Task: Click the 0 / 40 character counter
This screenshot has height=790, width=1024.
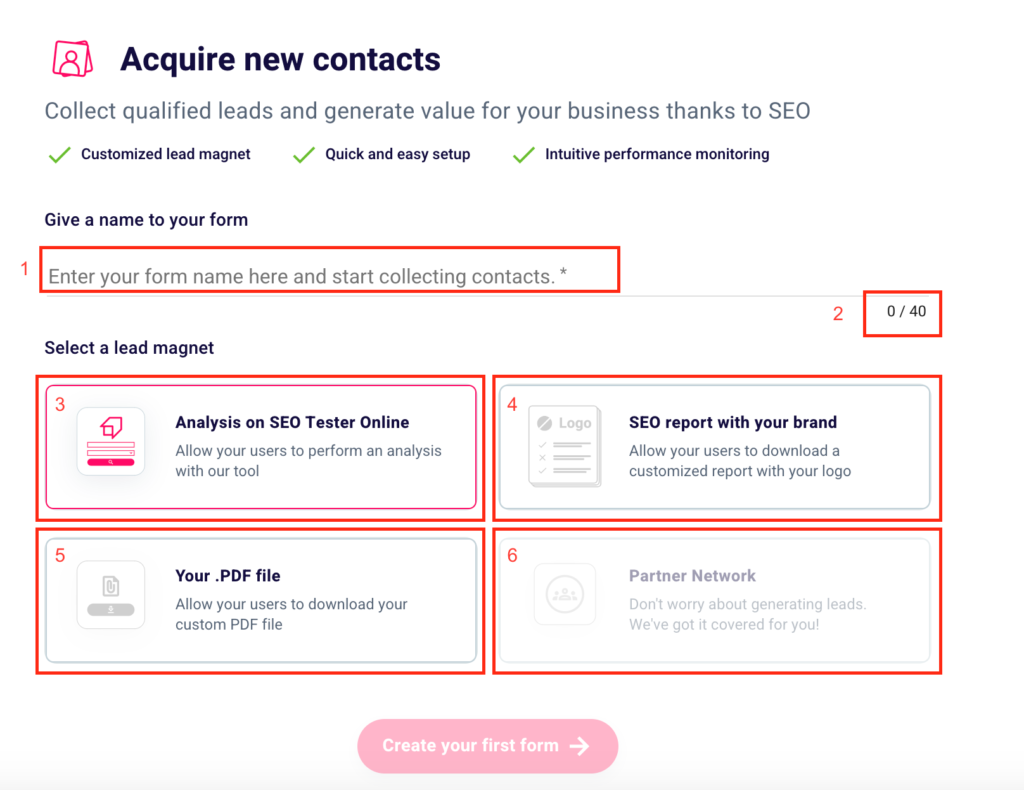Action: (x=906, y=312)
